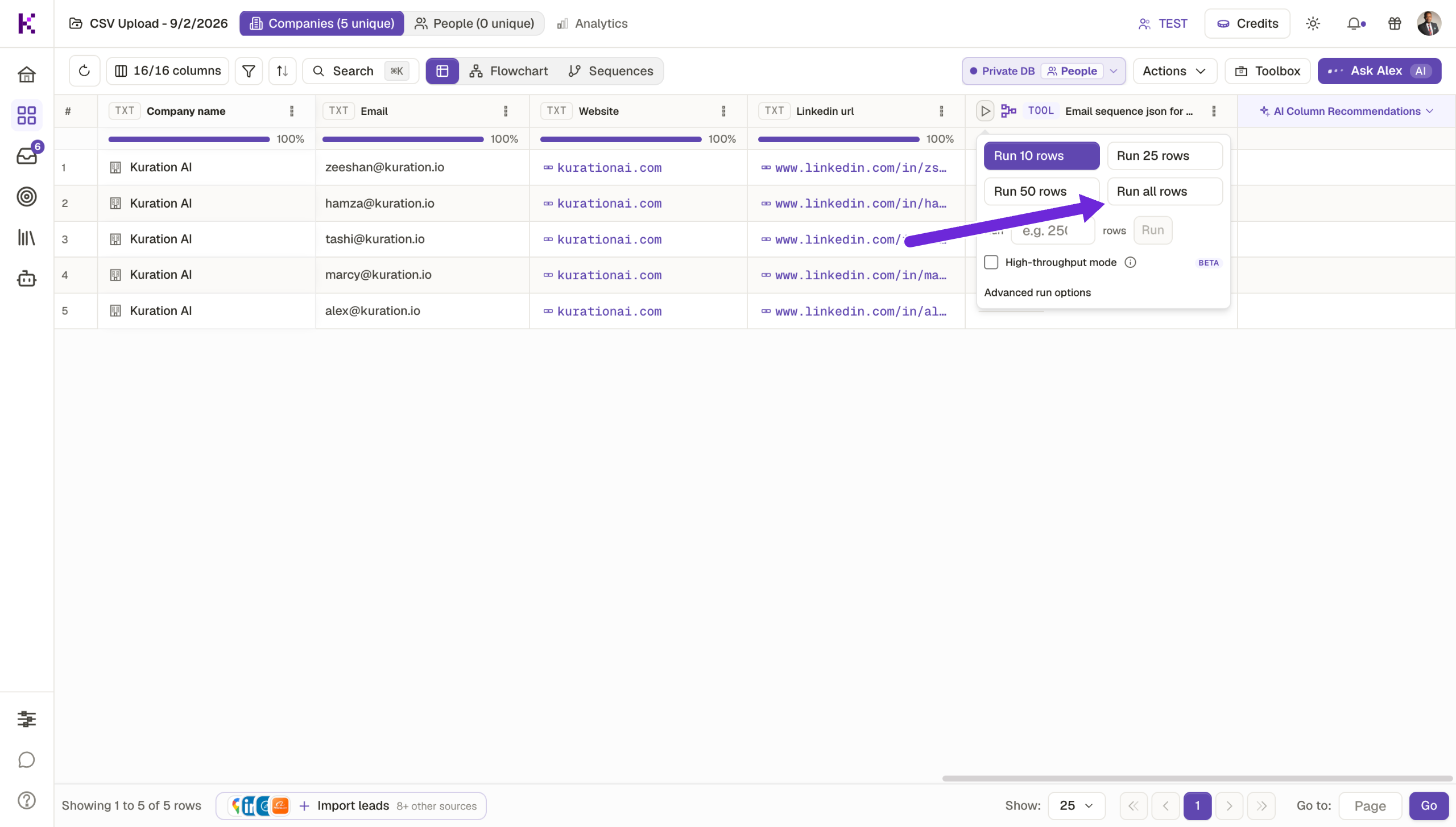This screenshot has width=1456, height=827.
Task: Select page 1 in pagination
Action: click(x=1197, y=805)
